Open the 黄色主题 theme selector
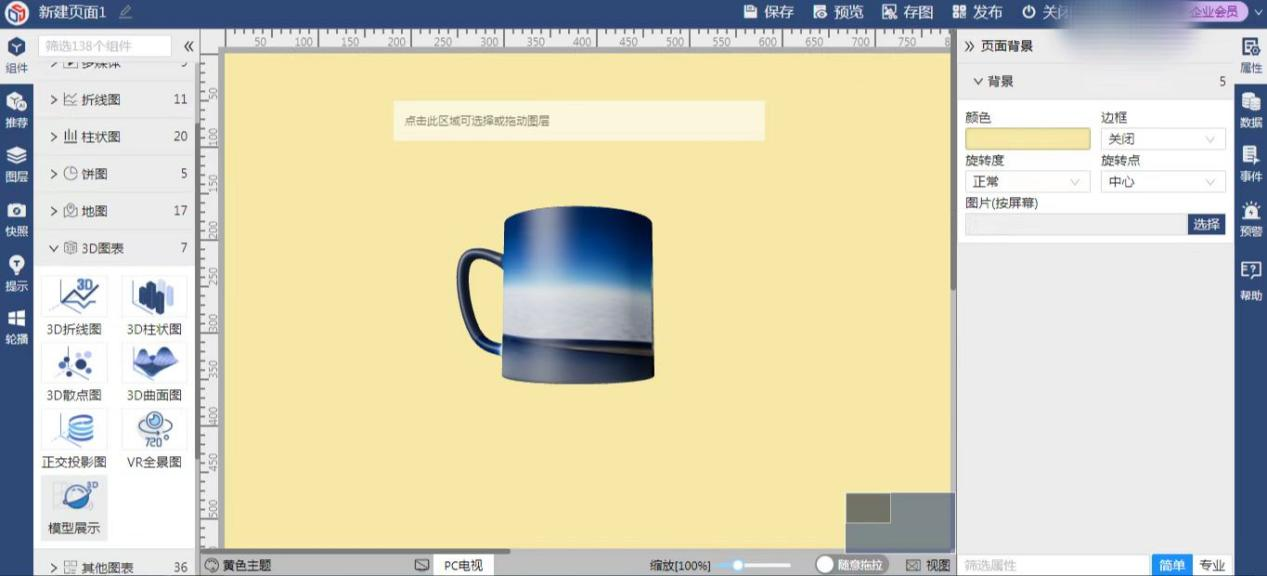The image size is (1267, 576). 238,565
